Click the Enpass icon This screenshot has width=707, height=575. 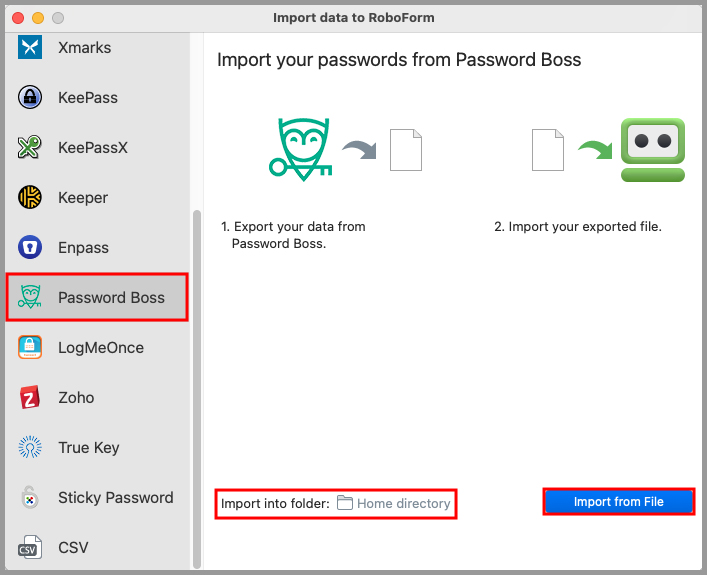pyautogui.click(x=30, y=247)
